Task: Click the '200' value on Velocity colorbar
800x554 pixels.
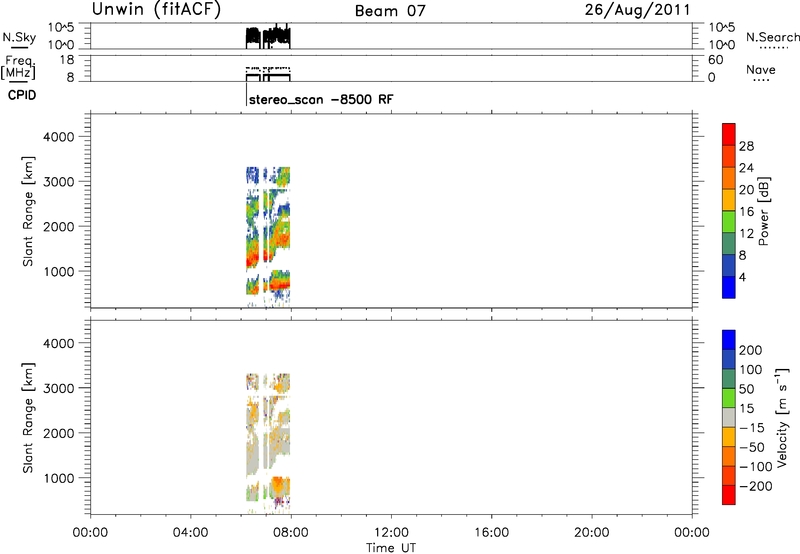Action: [751, 350]
